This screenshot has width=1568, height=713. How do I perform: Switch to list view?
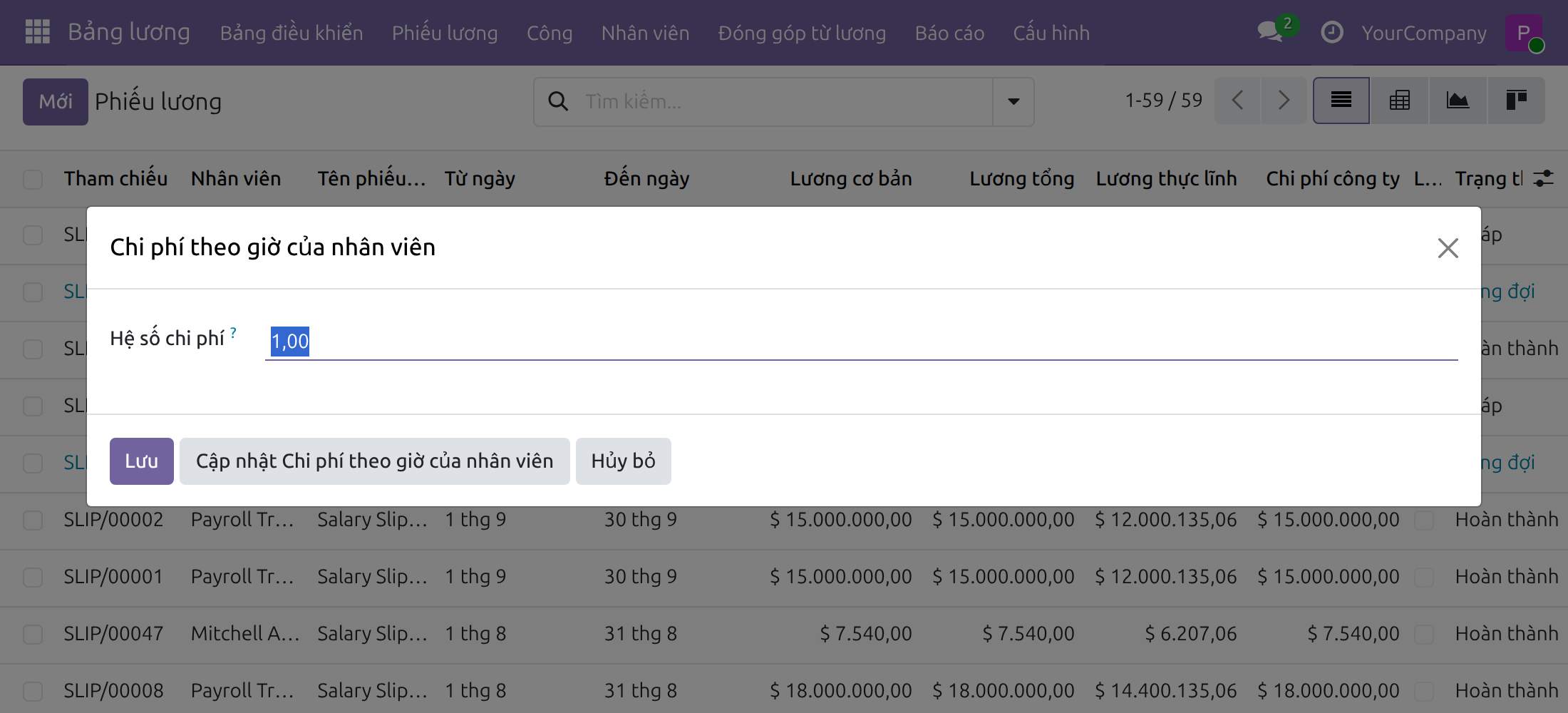(1341, 101)
